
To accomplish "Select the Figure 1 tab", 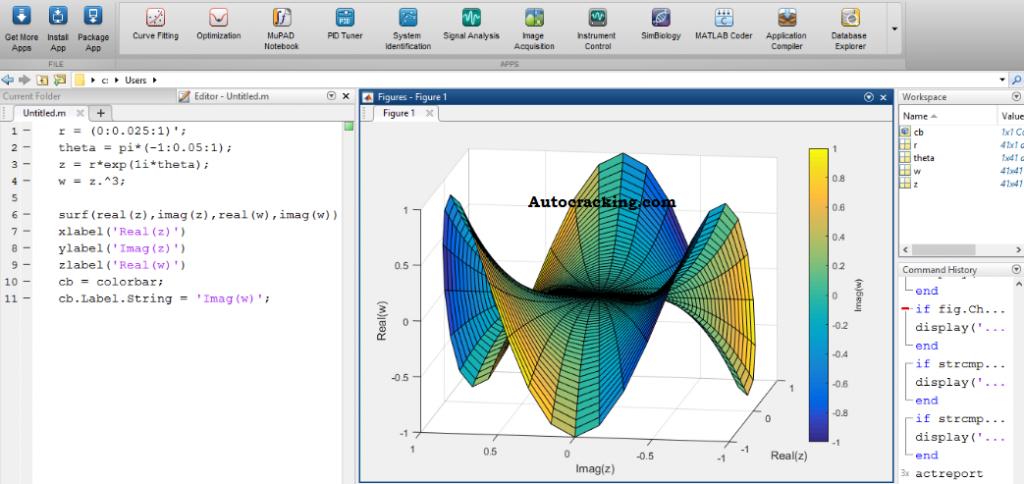I will coord(398,113).
